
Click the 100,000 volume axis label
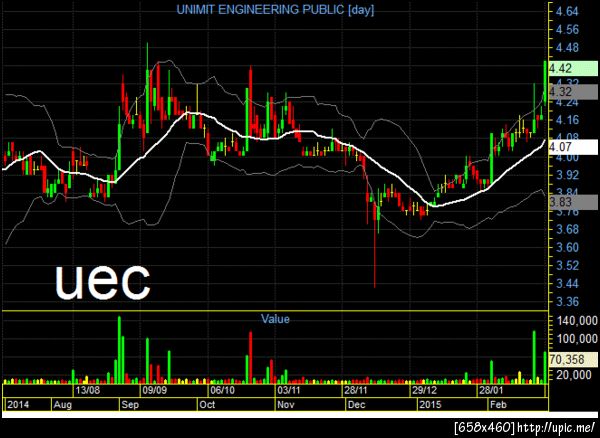576,339
